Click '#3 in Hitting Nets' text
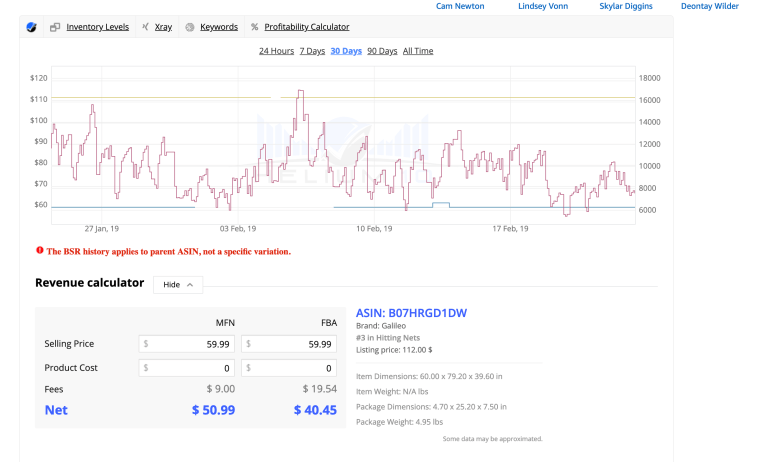This screenshot has height=462, width=768. pyautogui.click(x=388, y=338)
